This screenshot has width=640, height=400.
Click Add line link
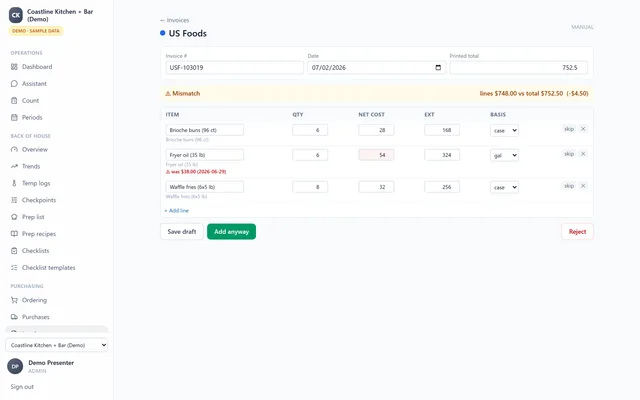177,211
